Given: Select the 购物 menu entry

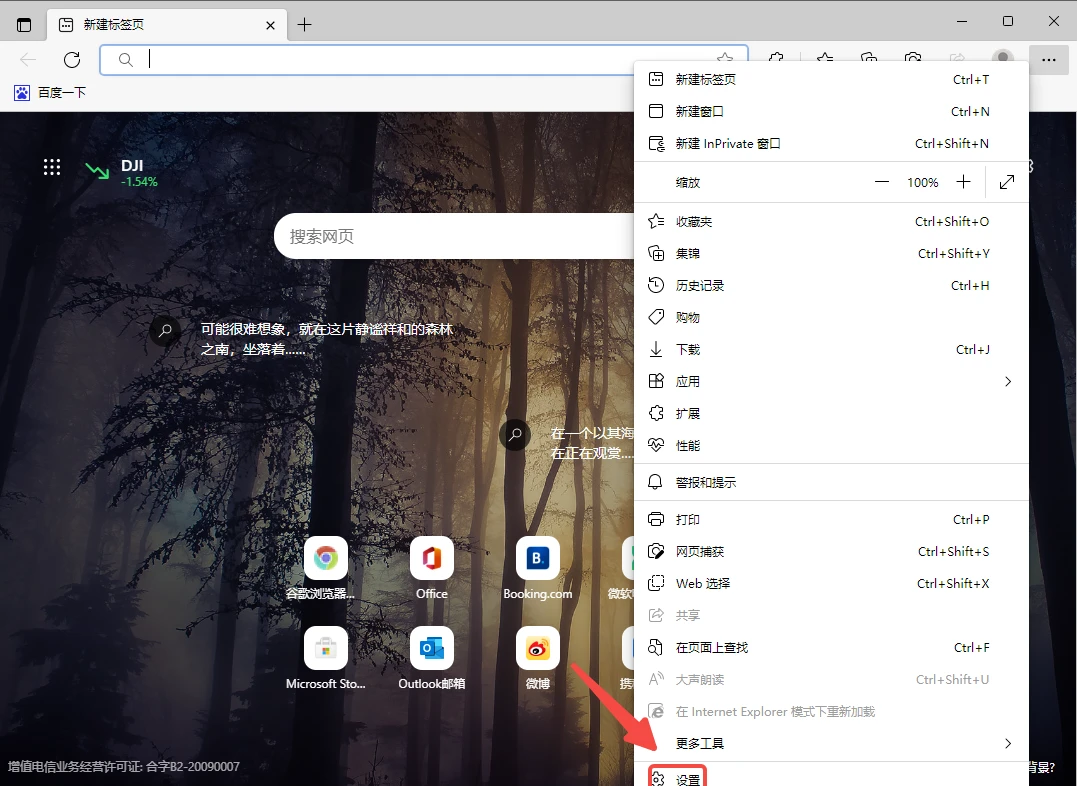Looking at the screenshot, I should point(831,317).
